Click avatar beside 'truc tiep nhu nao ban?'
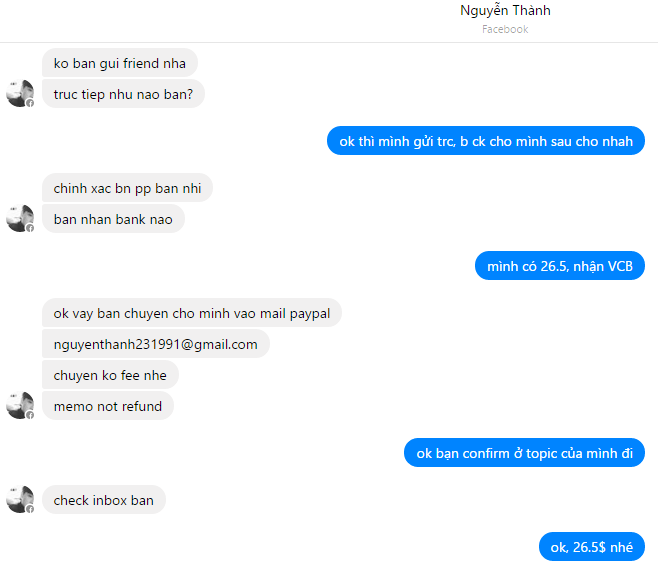The width and height of the screenshot is (658, 574). (x=20, y=93)
